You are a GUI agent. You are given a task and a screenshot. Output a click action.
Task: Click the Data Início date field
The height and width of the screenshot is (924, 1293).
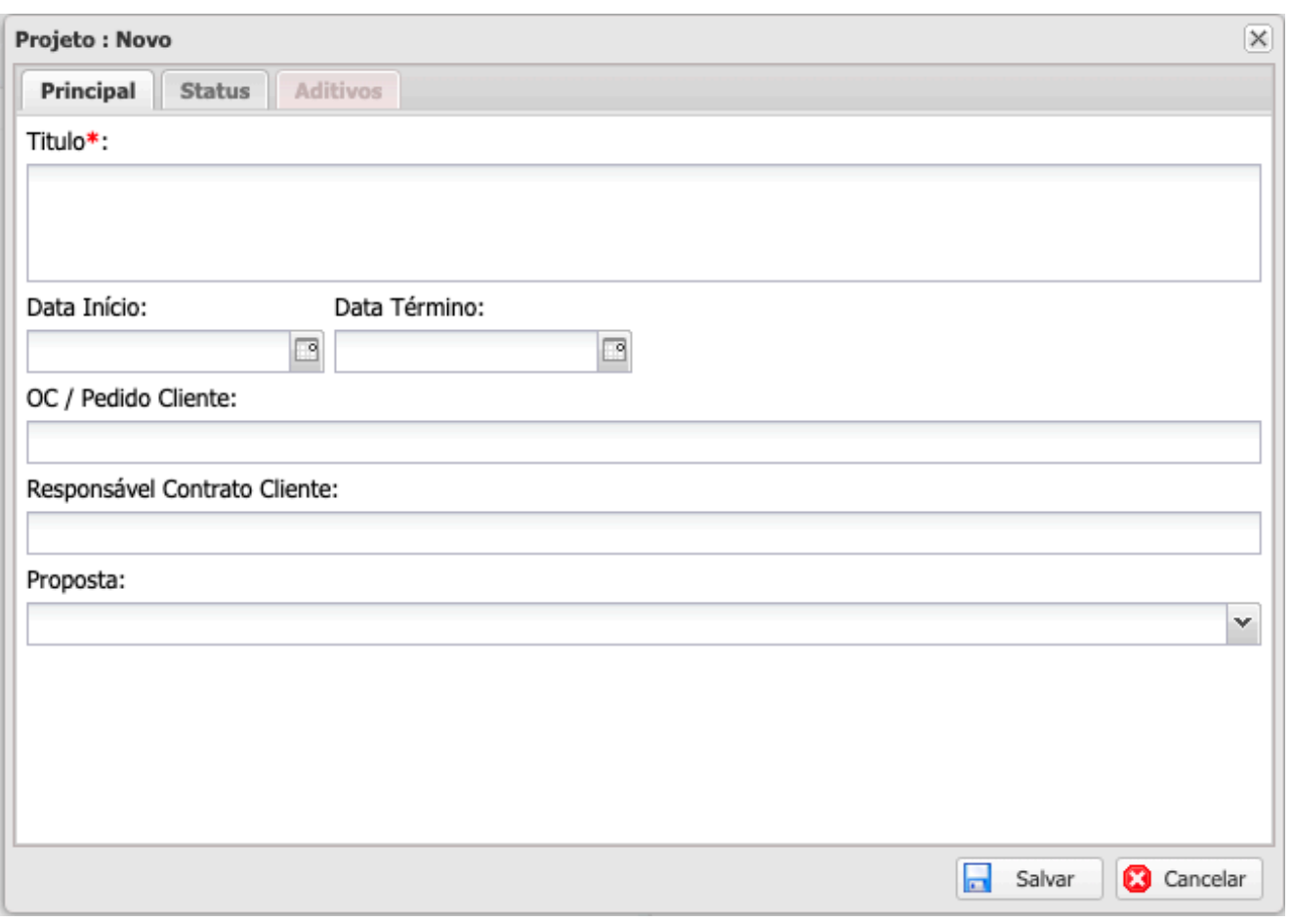158,351
